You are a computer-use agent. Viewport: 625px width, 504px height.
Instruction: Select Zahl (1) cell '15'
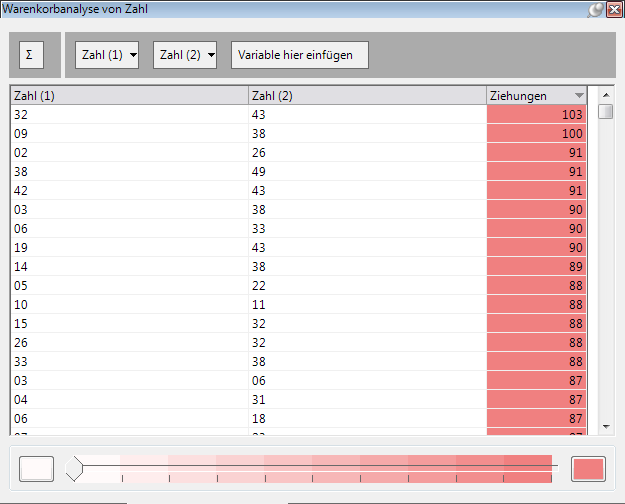(130, 323)
